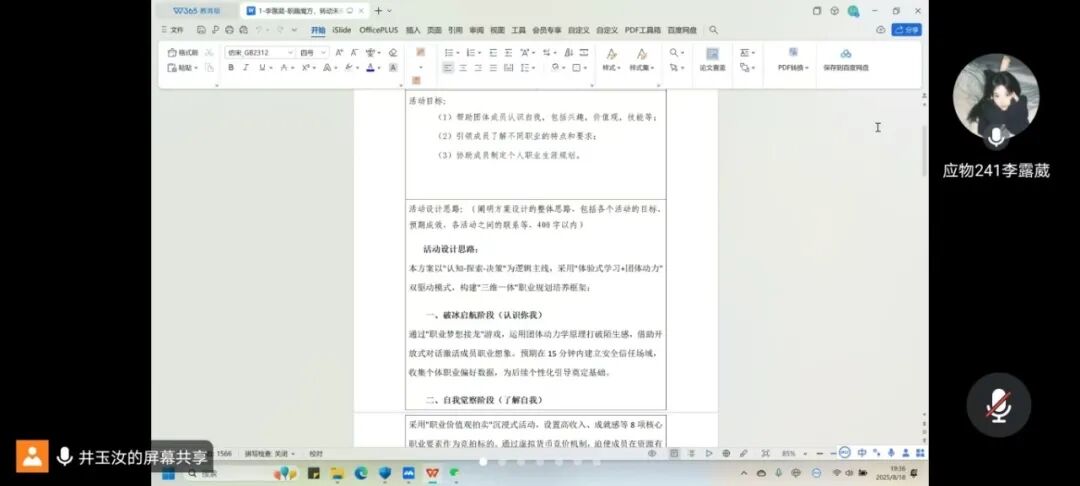Click the find and replace magnifier icon
Screen dimensions: 1080x486
tap(674, 52)
